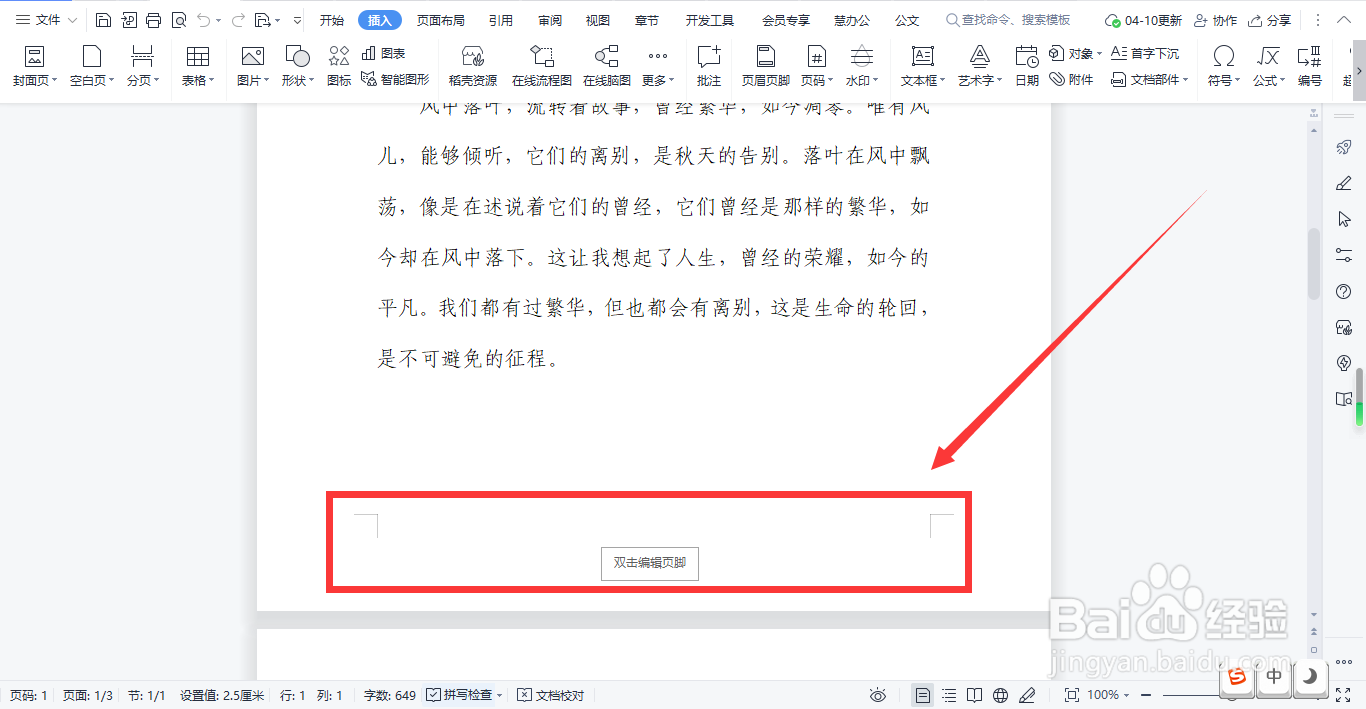
Task: Click the zoom out minus button
Action: (x=1146, y=695)
